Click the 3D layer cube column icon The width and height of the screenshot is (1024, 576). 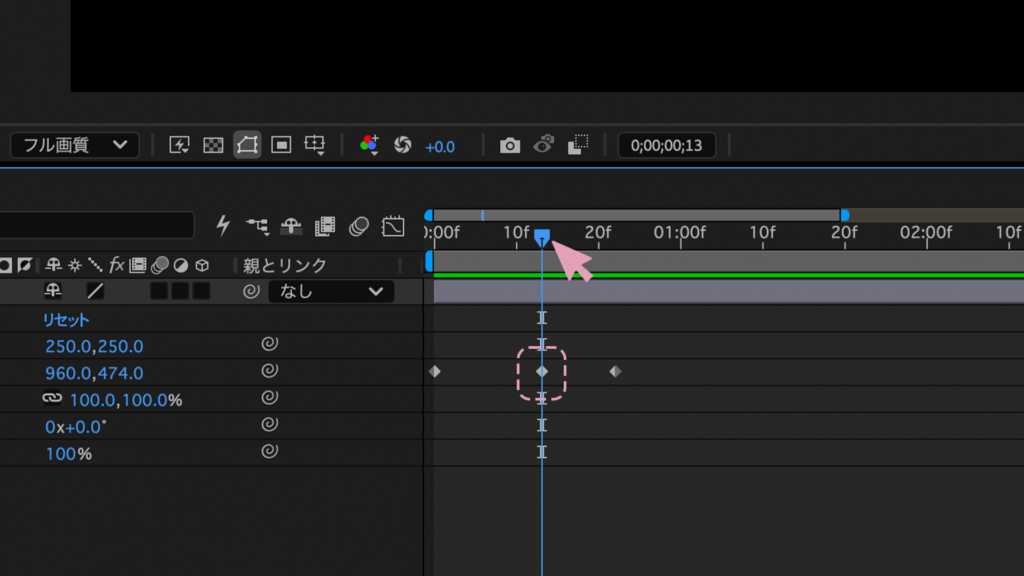202,265
